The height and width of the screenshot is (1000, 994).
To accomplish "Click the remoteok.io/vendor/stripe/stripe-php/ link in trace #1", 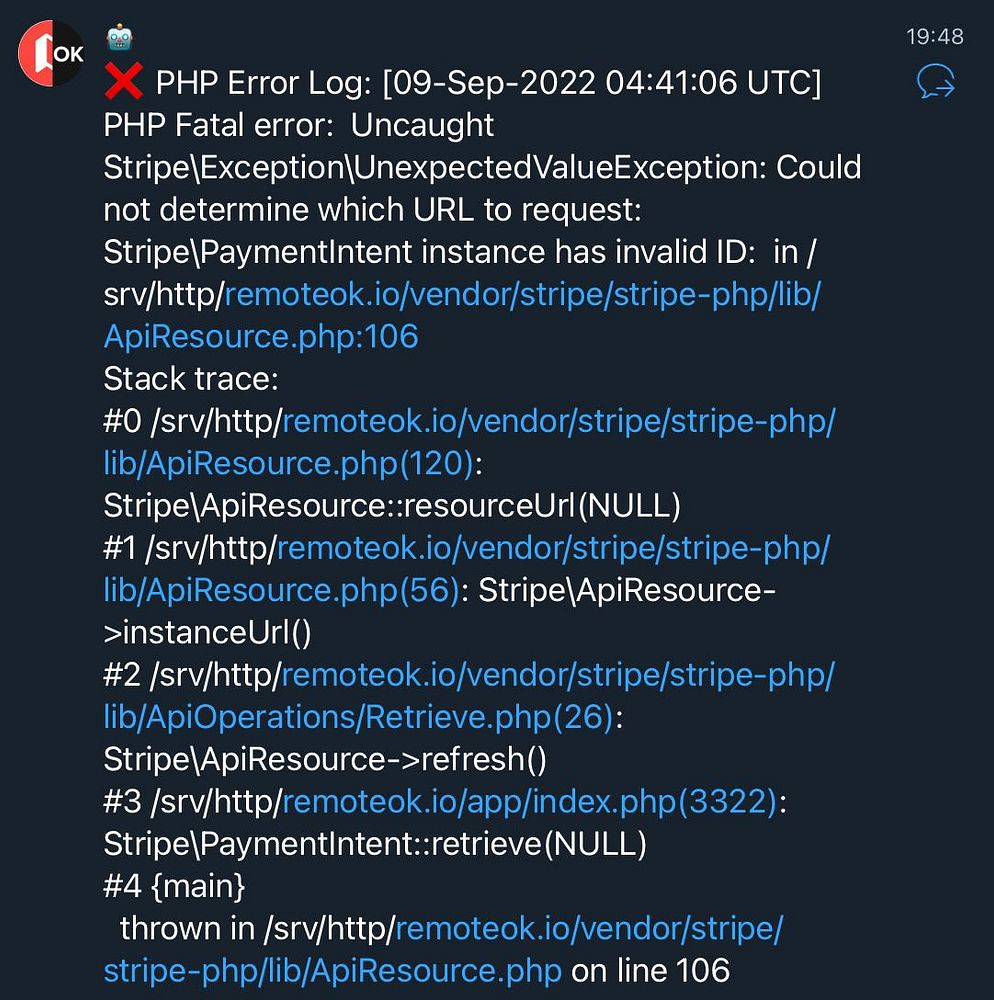I will click(x=553, y=548).
